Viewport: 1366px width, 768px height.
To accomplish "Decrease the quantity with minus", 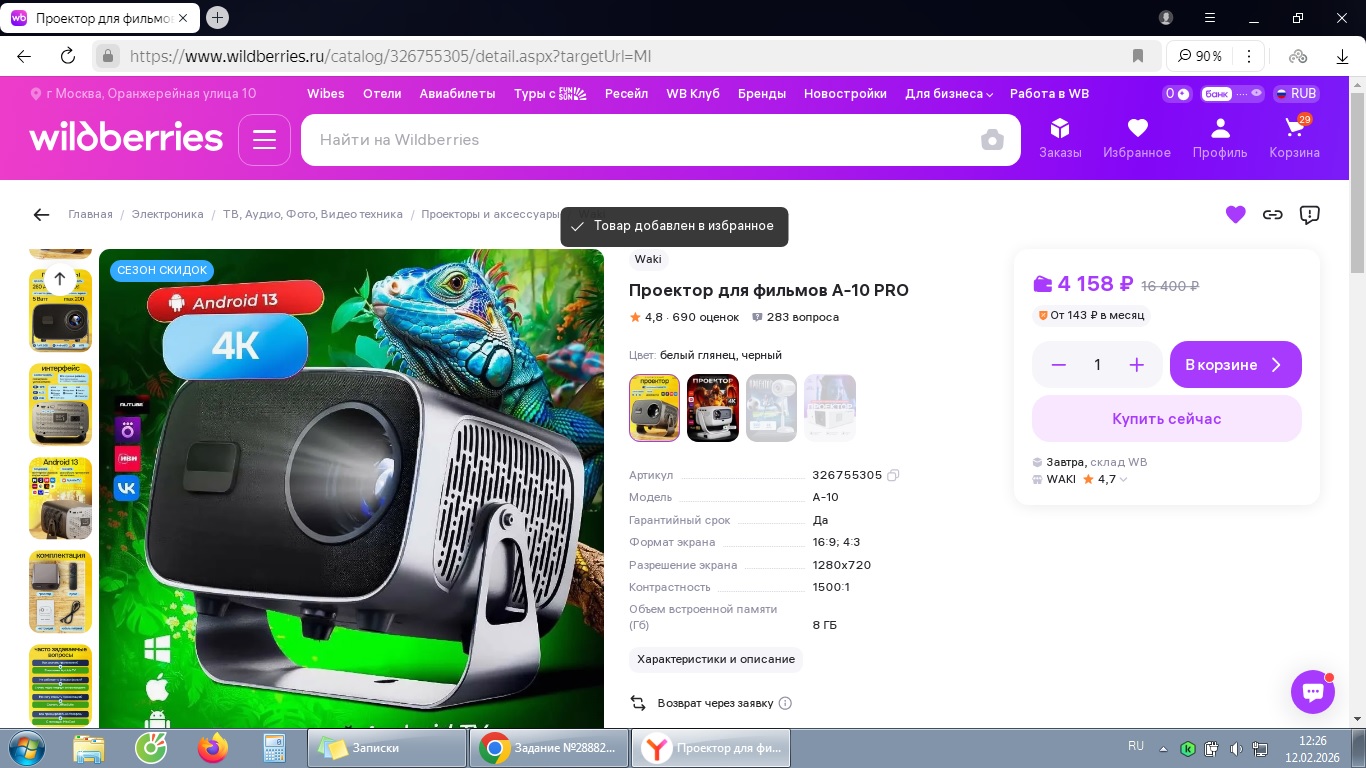I will click(x=1059, y=365).
